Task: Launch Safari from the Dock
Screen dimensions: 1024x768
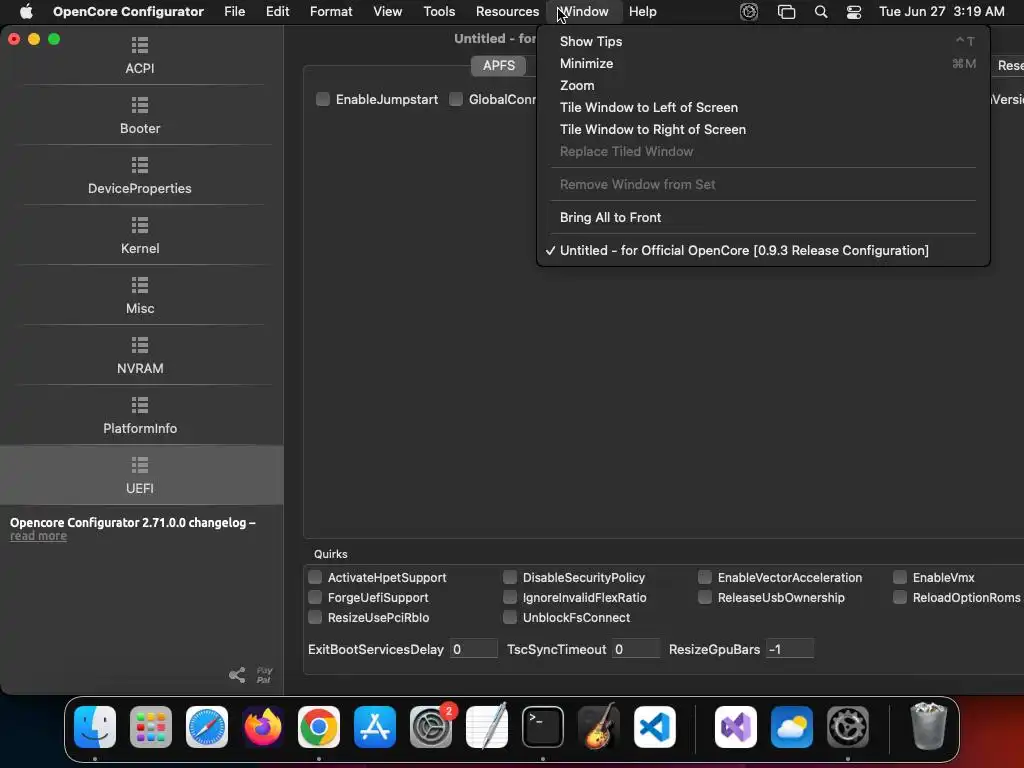Action: 207,727
